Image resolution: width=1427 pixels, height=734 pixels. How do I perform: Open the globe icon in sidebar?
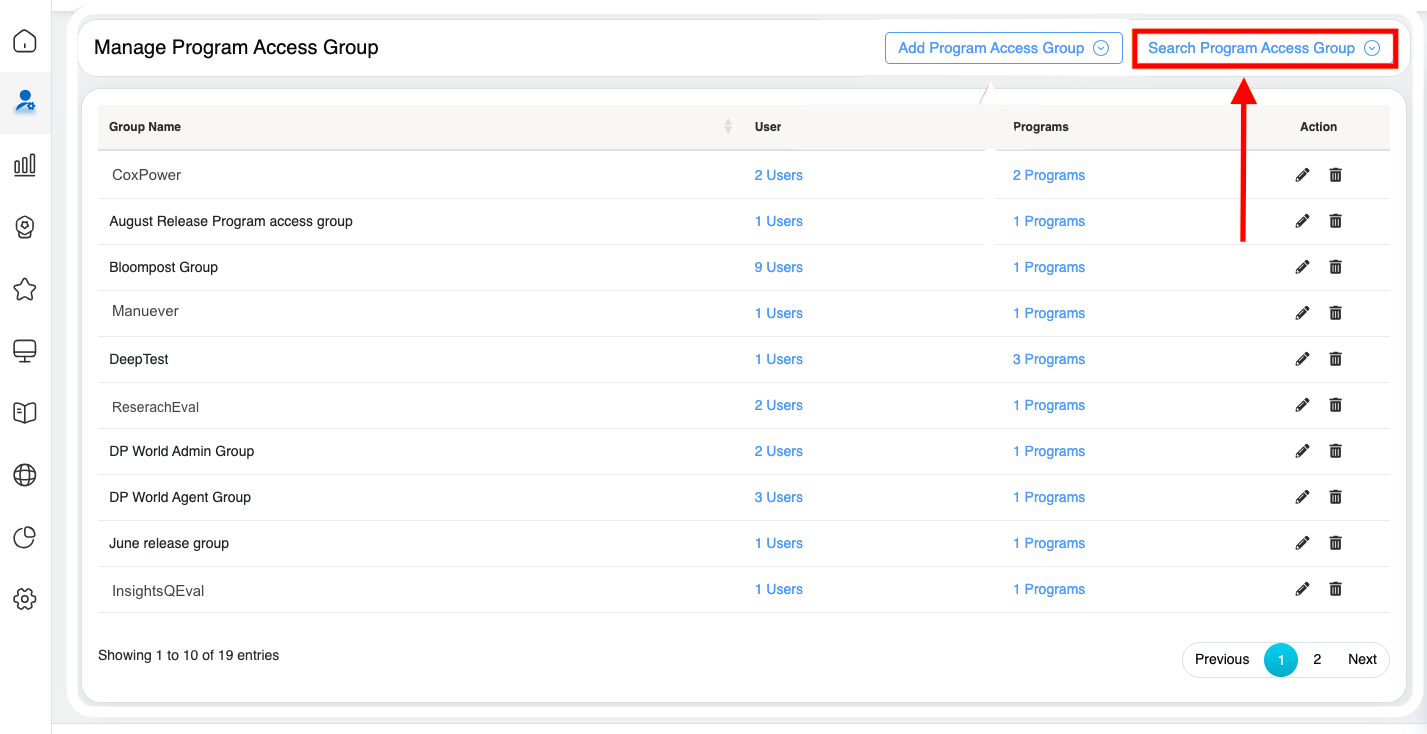coord(25,475)
